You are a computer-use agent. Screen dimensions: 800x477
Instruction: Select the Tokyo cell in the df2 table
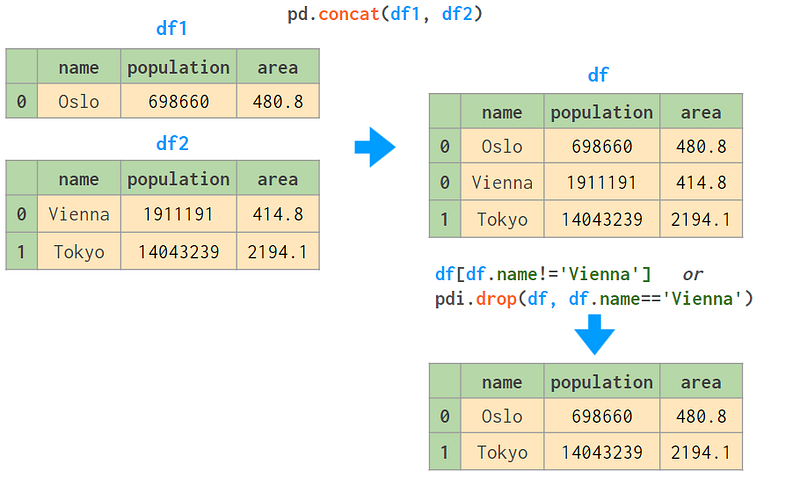[x=79, y=252]
